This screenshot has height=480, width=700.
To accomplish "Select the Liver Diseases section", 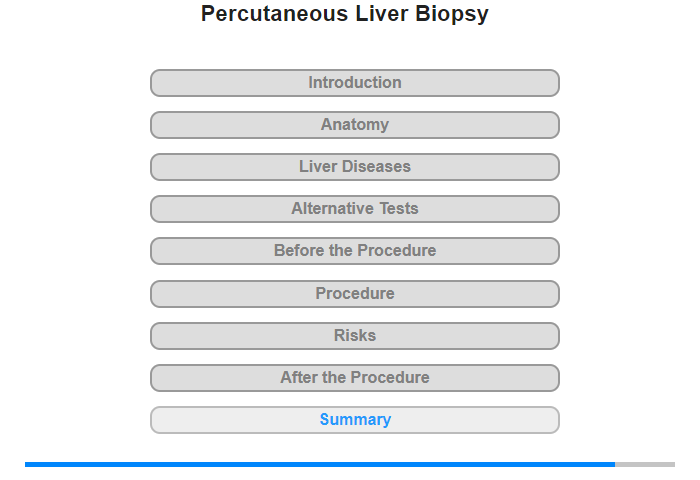I will pyautogui.click(x=354, y=167).
